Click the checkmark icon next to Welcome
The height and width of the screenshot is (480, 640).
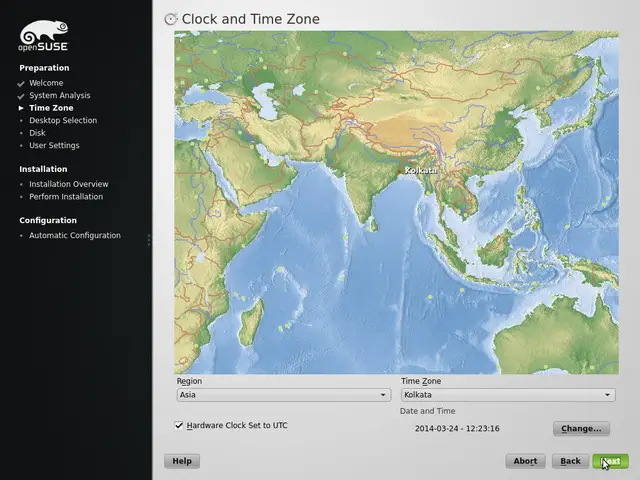click(x=21, y=84)
